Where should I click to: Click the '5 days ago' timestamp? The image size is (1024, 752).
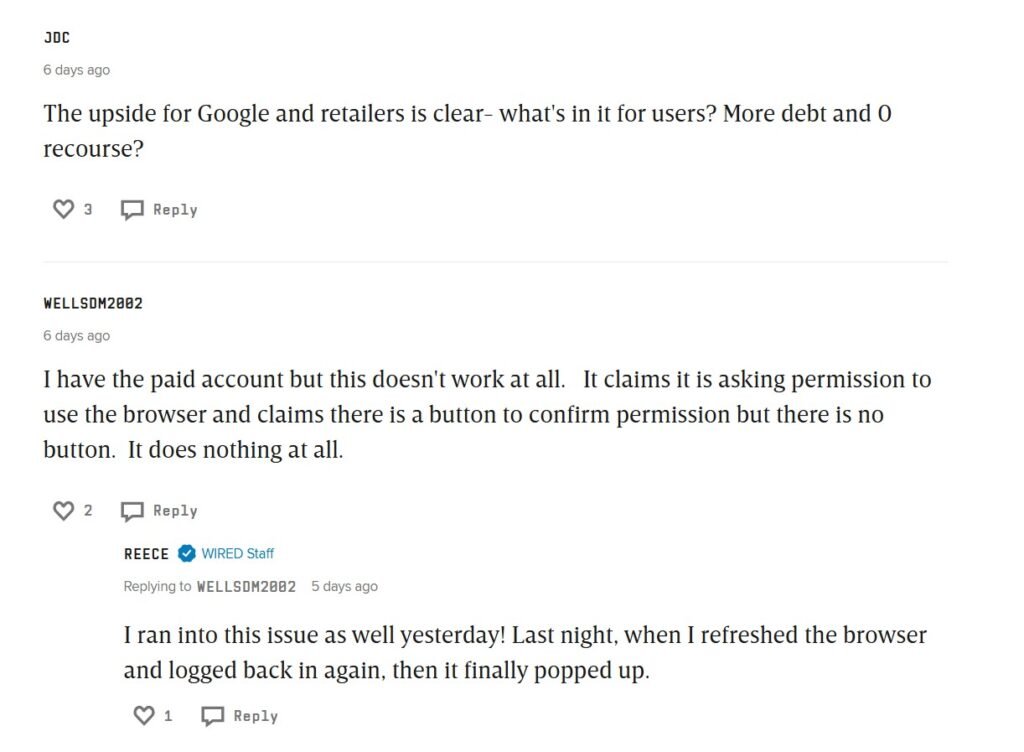344,586
